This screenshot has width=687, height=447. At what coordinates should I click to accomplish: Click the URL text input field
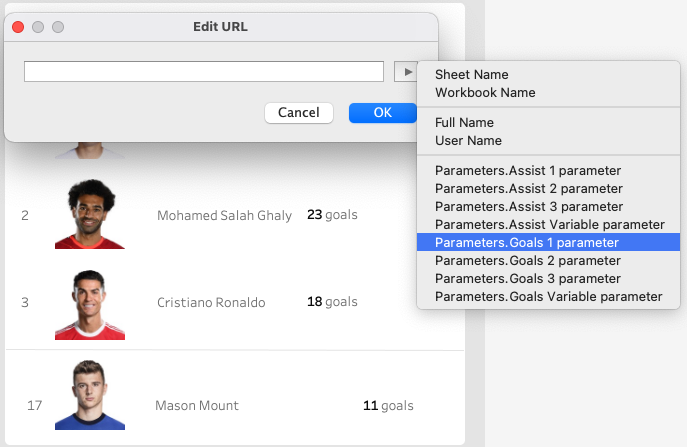point(204,72)
